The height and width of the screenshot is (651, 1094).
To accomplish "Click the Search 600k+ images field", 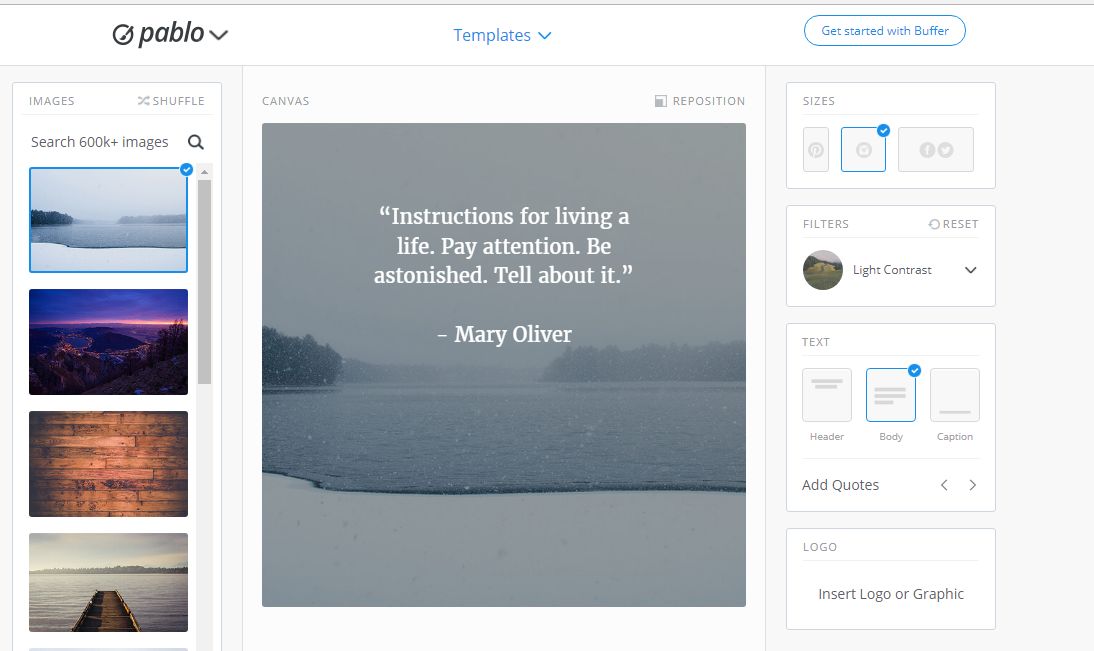I will click(x=100, y=142).
